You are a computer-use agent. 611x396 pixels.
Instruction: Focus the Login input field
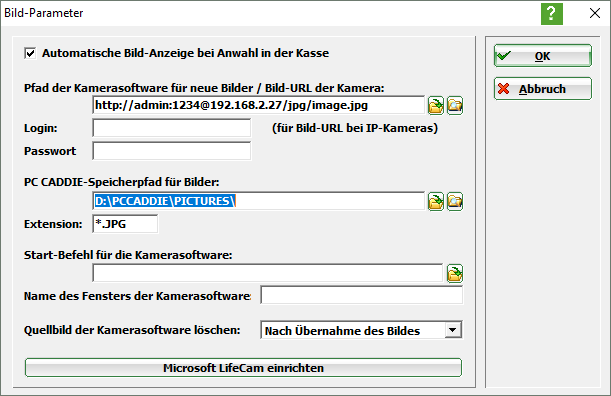[172, 128]
